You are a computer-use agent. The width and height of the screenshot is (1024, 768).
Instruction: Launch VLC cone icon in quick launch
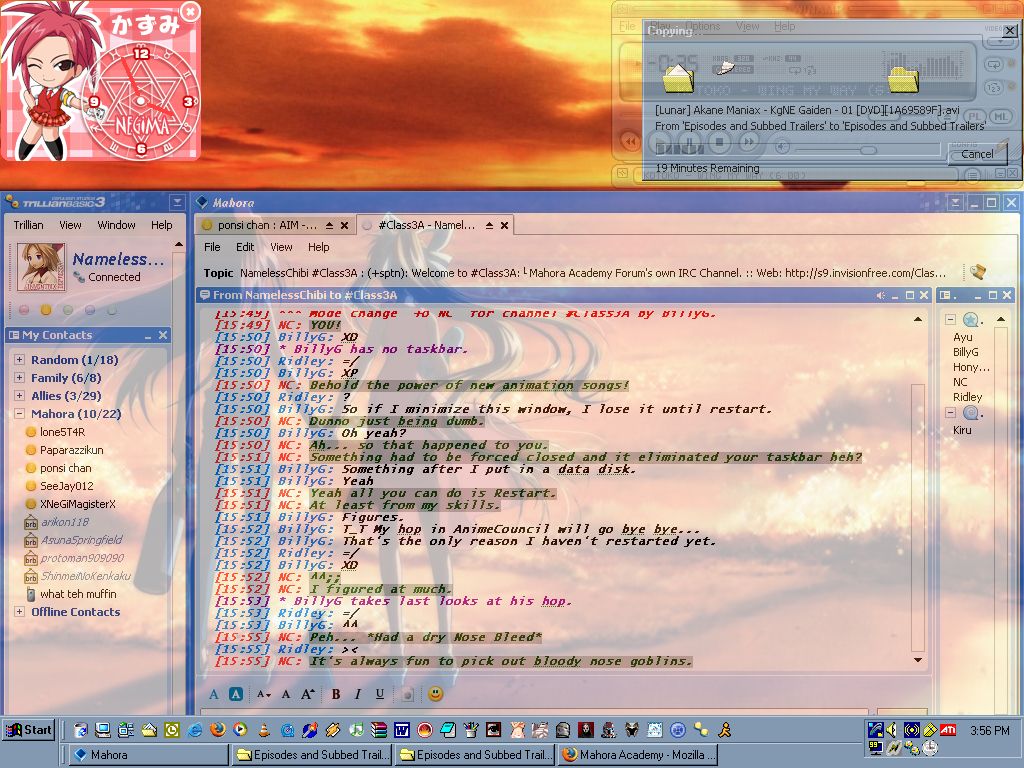pos(264,729)
